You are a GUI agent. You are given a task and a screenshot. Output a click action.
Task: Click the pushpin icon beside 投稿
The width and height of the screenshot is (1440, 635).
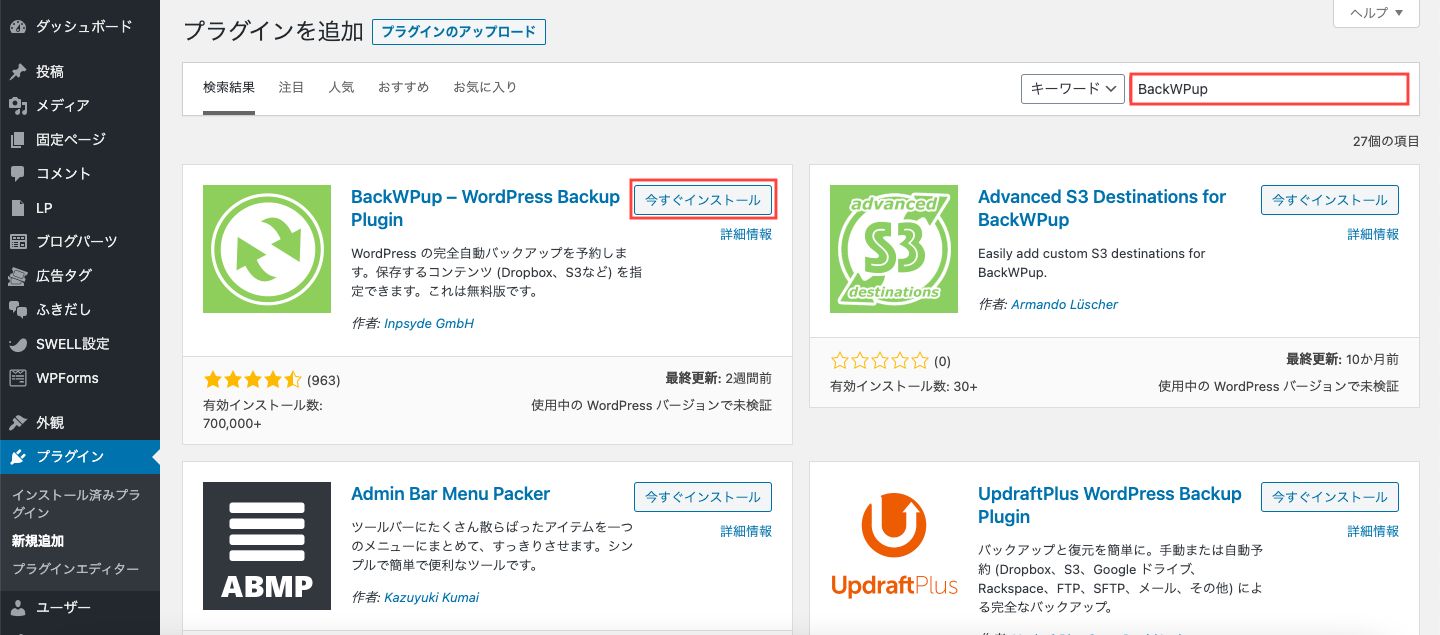click(17, 72)
